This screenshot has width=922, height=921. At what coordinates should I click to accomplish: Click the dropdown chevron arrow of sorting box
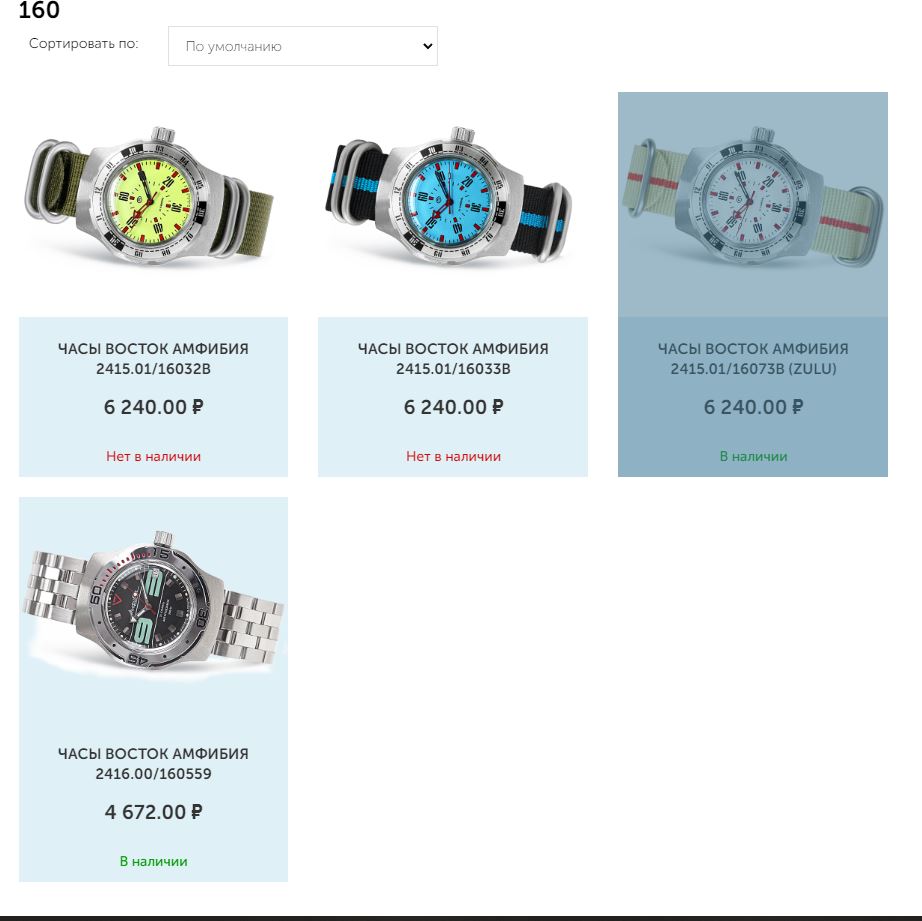[x=427, y=46]
